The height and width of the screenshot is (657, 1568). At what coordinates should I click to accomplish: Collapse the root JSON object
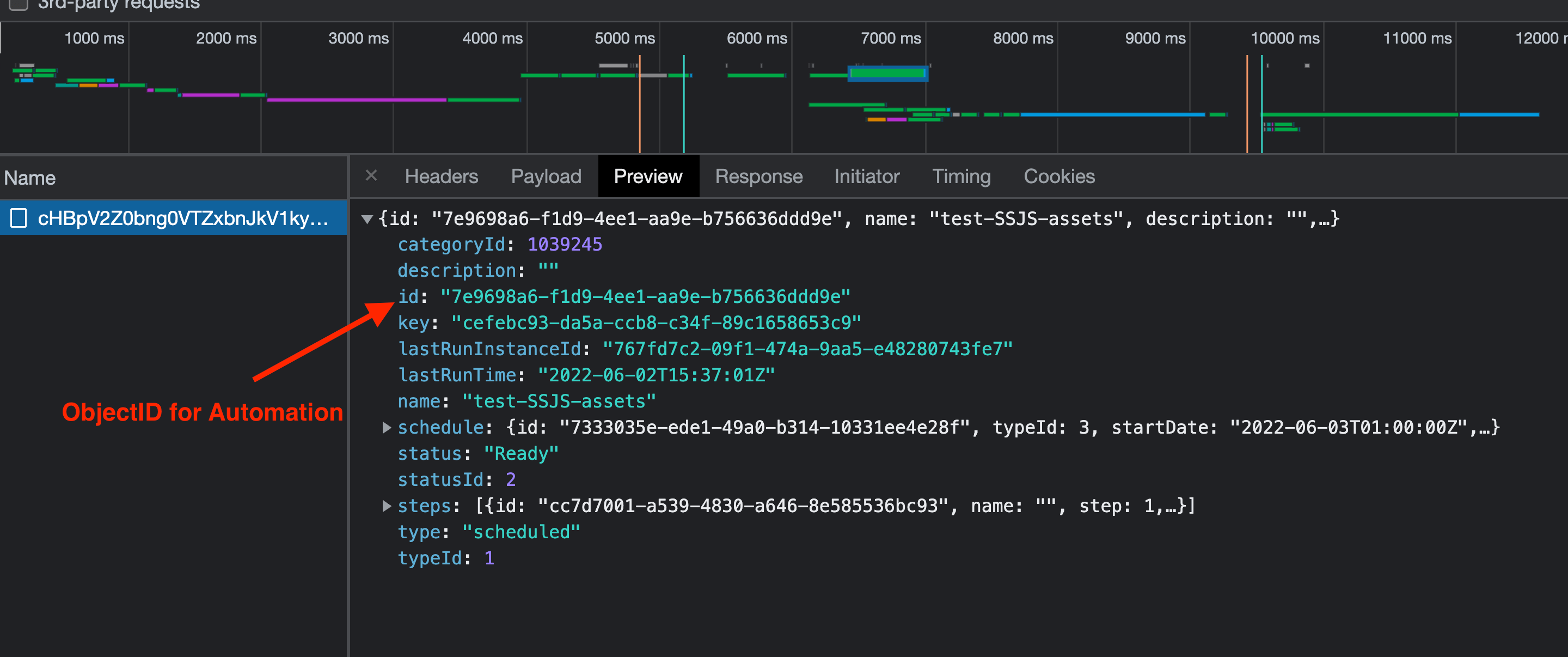point(367,218)
